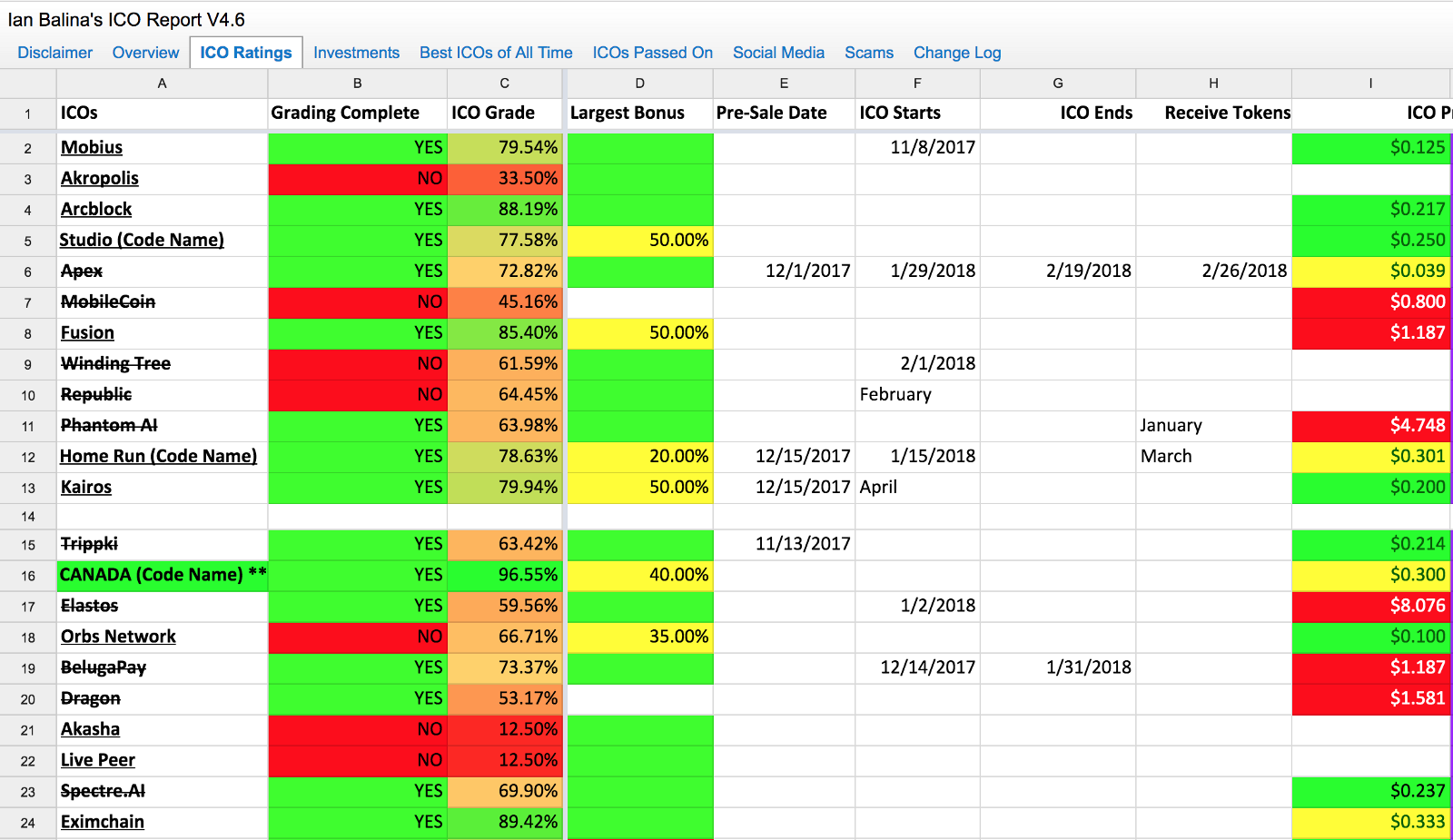Click the Grading Complete header cell
This screenshot has width=1453, height=840.
[x=358, y=114]
